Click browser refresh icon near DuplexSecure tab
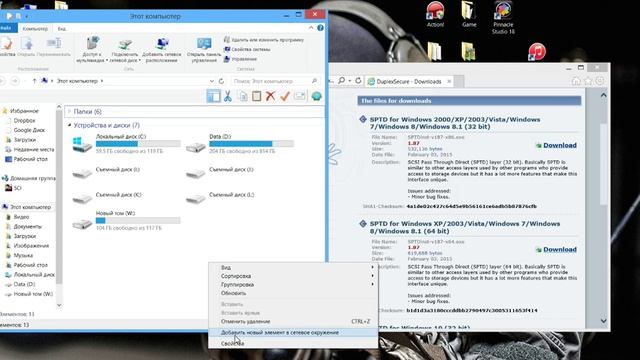This screenshot has width=640, height=360. tap(358, 81)
